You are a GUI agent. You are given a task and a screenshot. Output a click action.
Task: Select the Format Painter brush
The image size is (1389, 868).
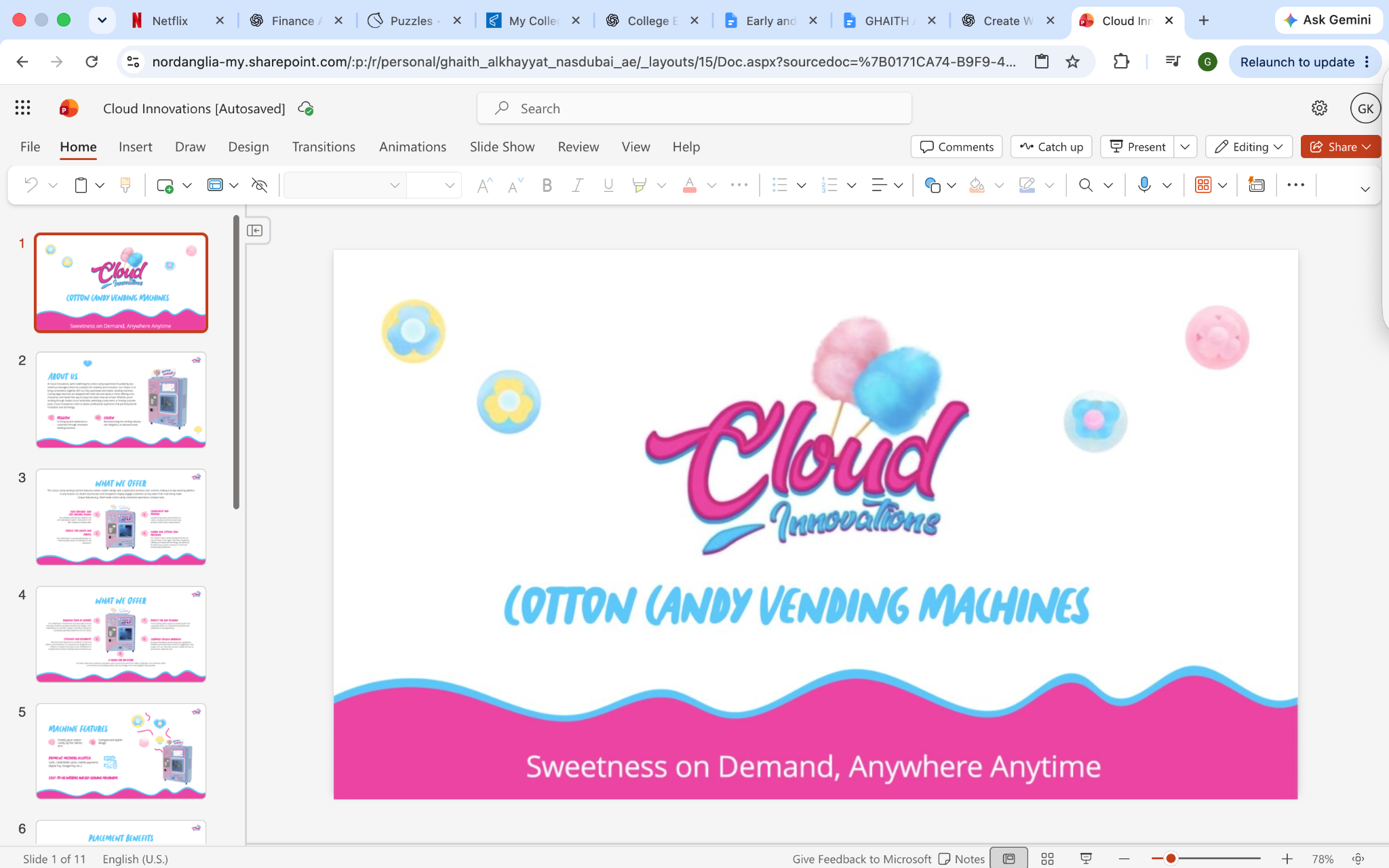tap(125, 185)
